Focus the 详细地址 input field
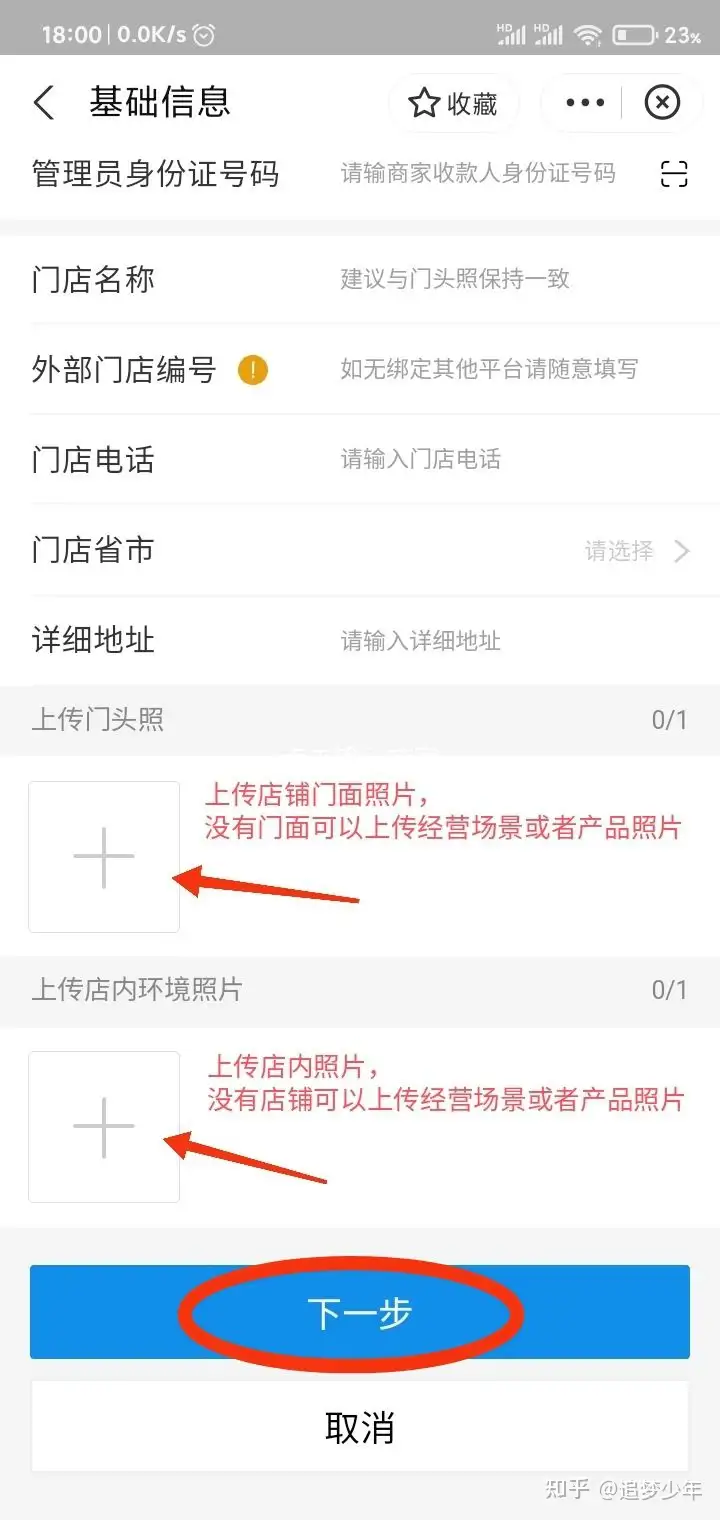This screenshot has height=1520, width=720. [516, 641]
